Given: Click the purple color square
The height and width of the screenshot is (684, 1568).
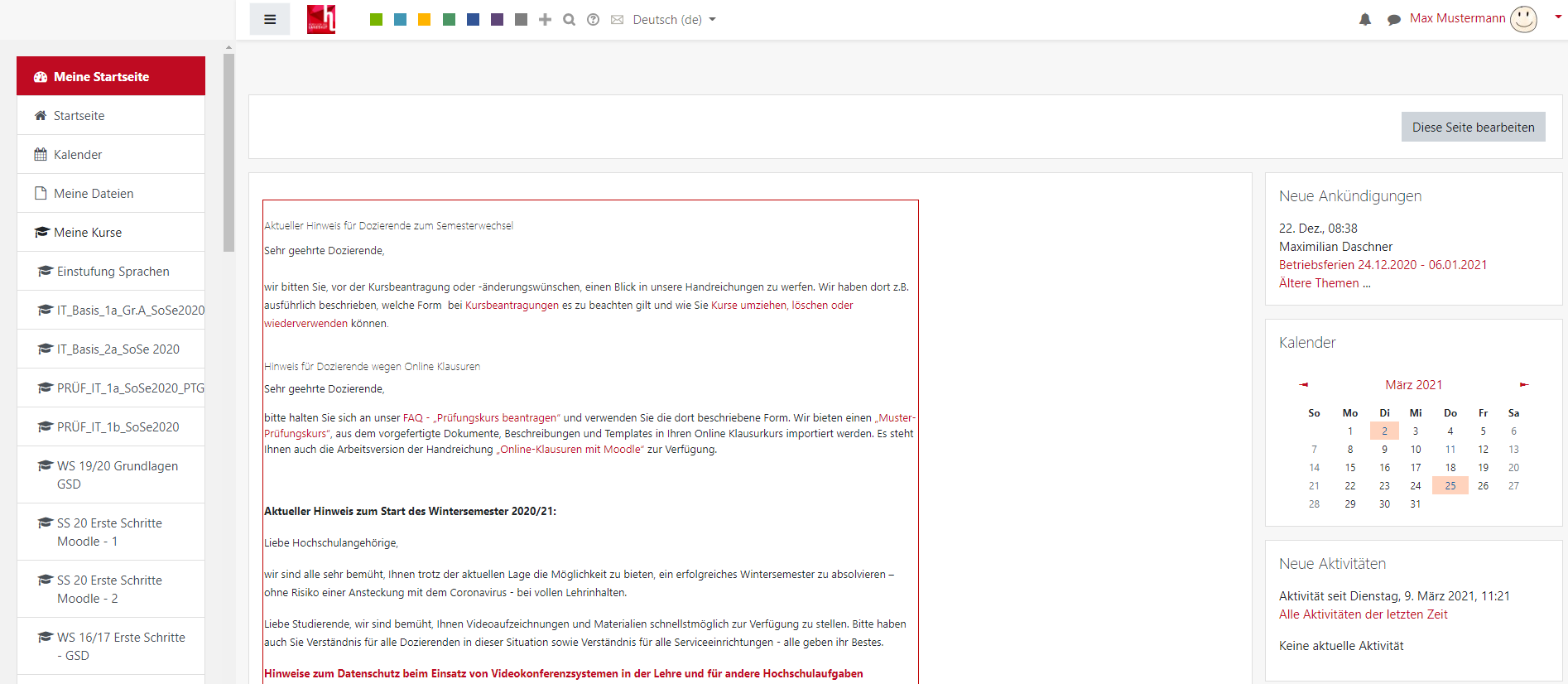Looking at the screenshot, I should click(497, 19).
